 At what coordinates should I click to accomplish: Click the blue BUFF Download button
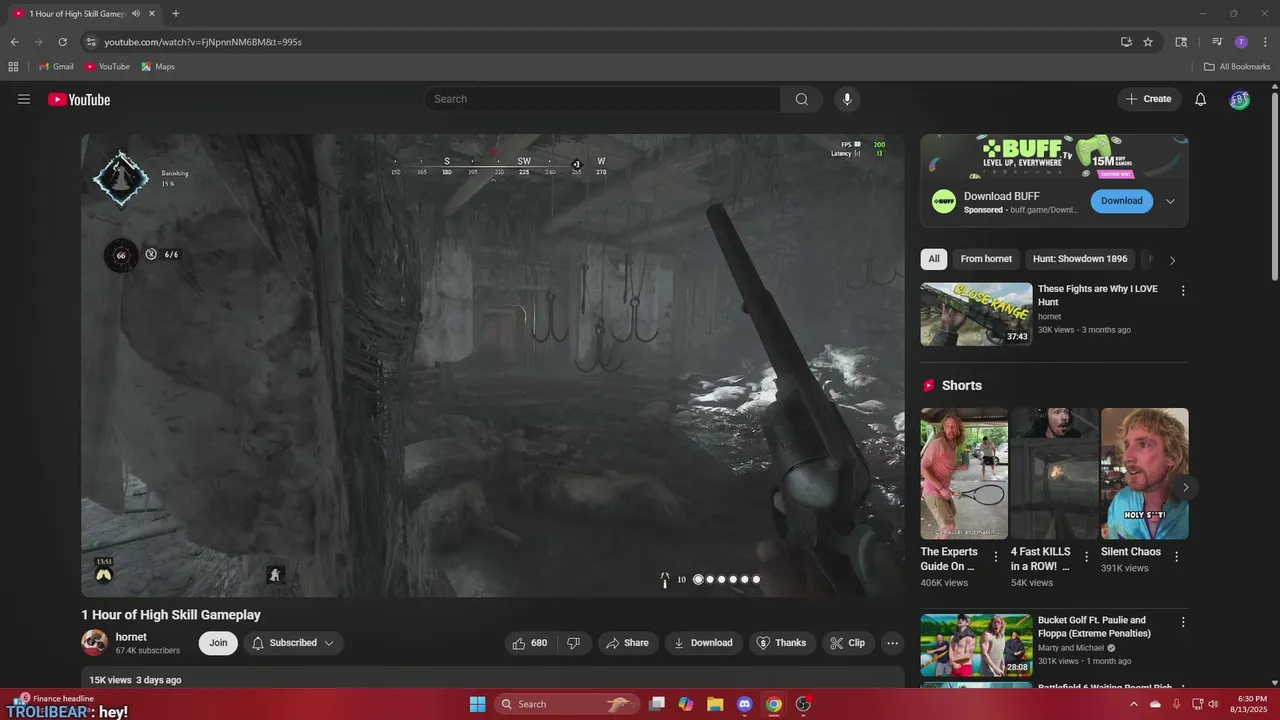click(x=1121, y=201)
